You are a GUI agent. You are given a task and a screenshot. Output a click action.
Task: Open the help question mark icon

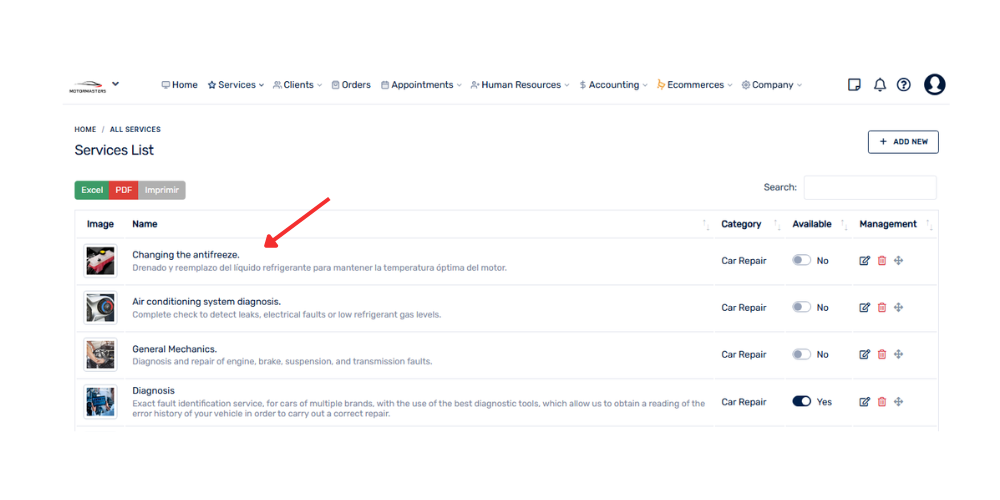click(904, 85)
